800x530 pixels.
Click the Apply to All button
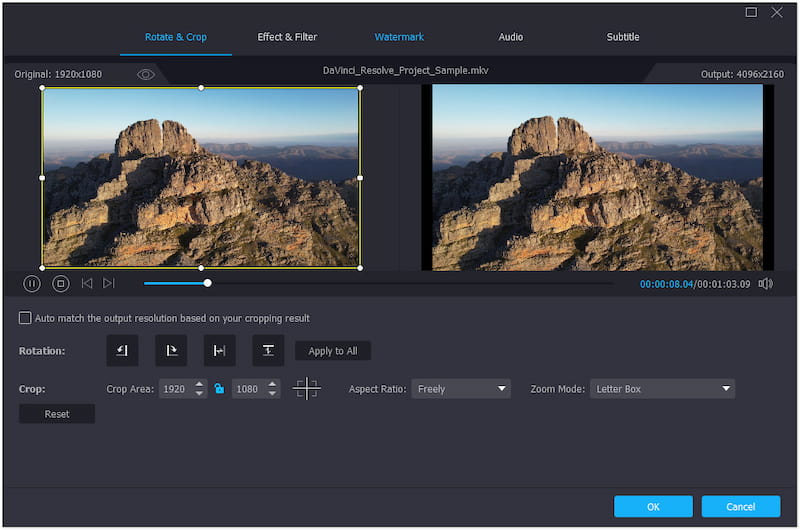click(x=333, y=351)
